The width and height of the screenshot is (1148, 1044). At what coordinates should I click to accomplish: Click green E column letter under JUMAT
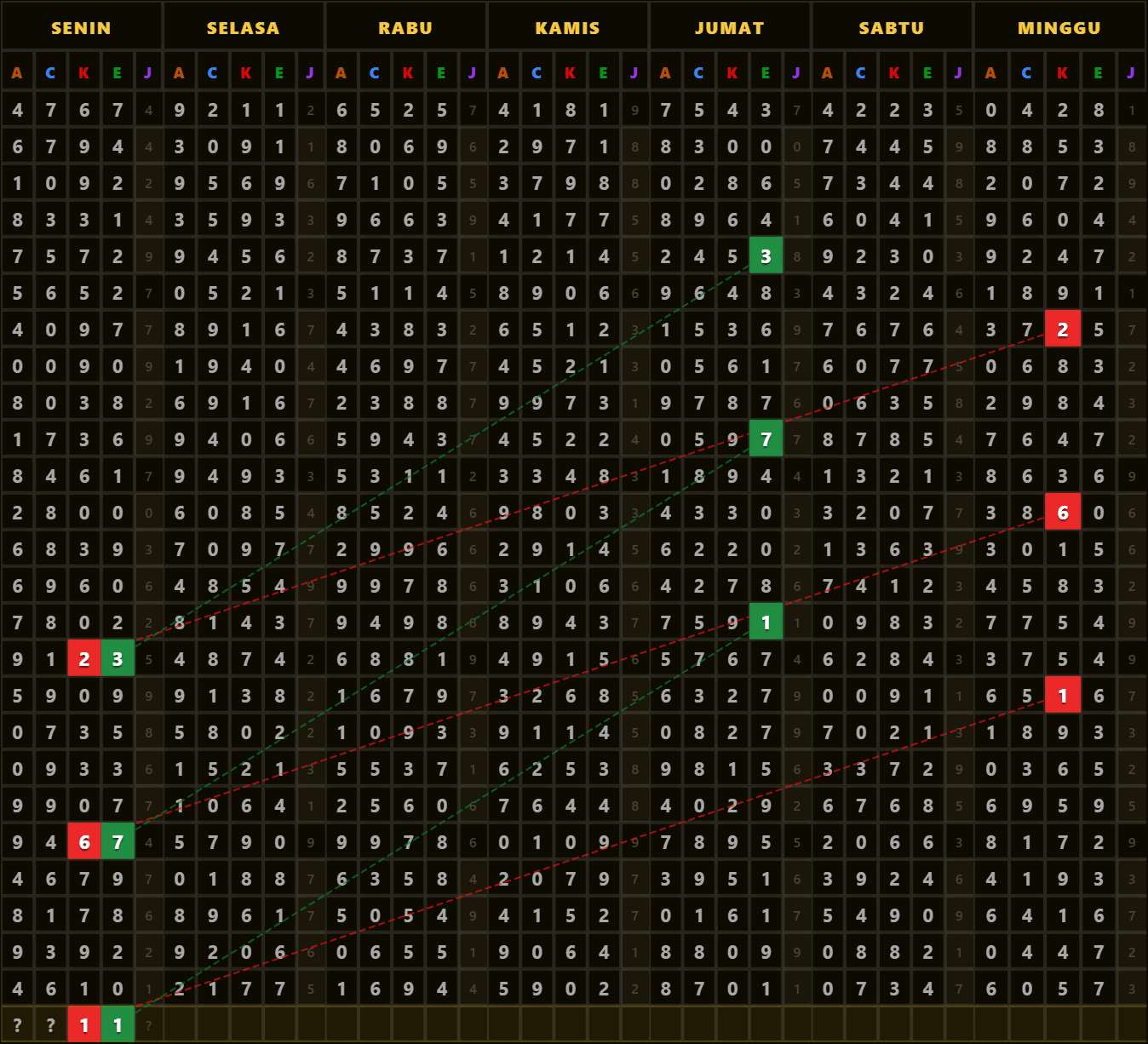click(766, 73)
